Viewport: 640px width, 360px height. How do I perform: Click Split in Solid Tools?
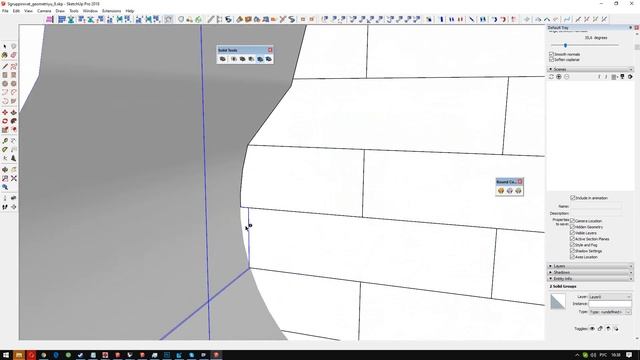[268, 59]
